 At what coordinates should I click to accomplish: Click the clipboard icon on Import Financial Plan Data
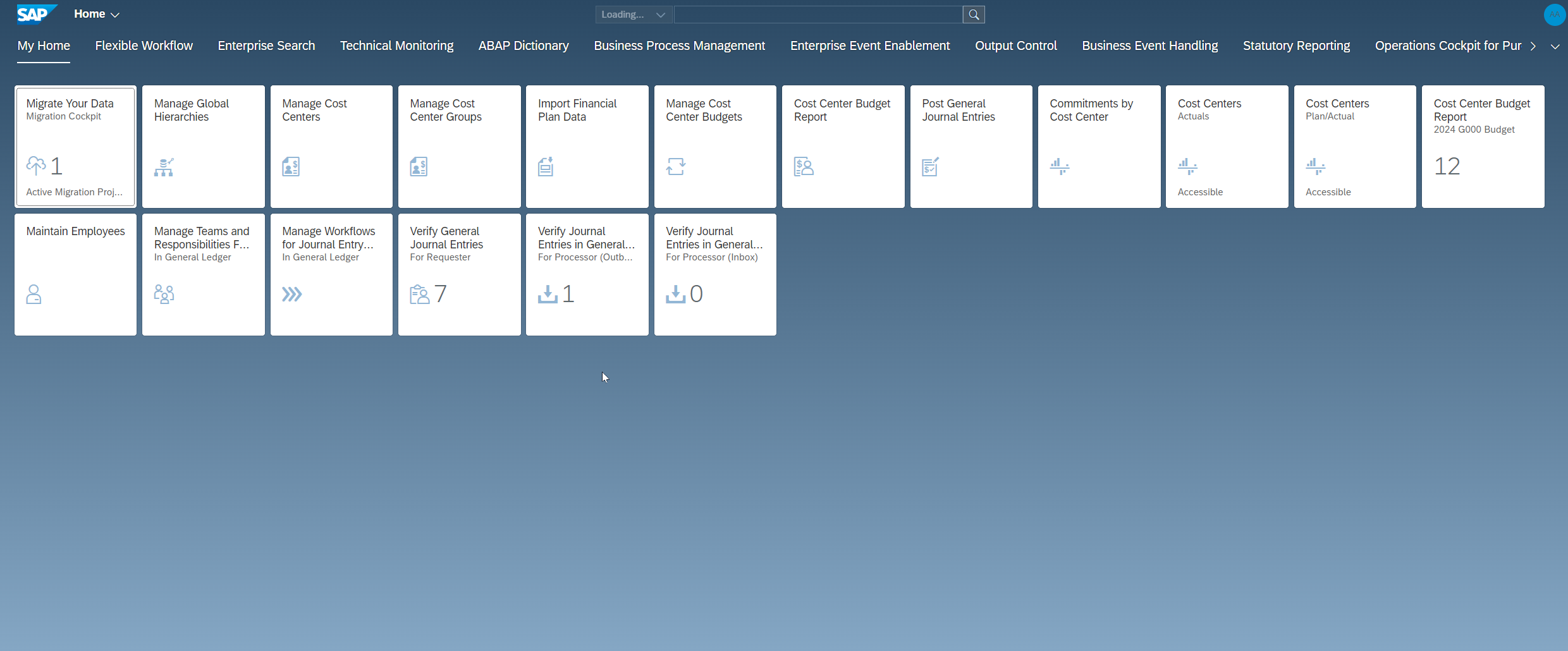[x=546, y=167]
